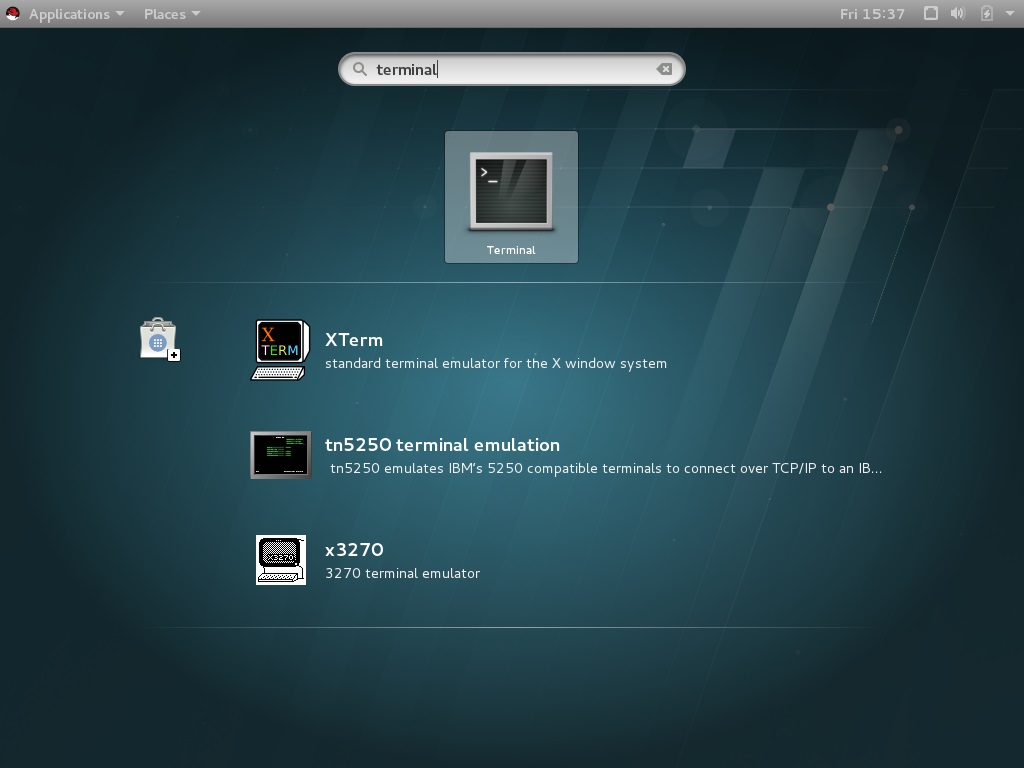This screenshot has width=1024, height=768.
Task: Open the x3270 emulator icon
Action: pyautogui.click(x=281, y=560)
